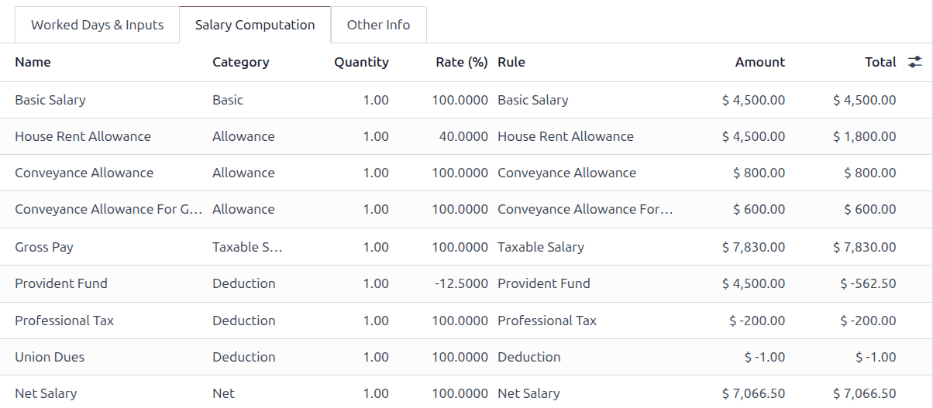Open the Other Info tab

click(x=378, y=25)
